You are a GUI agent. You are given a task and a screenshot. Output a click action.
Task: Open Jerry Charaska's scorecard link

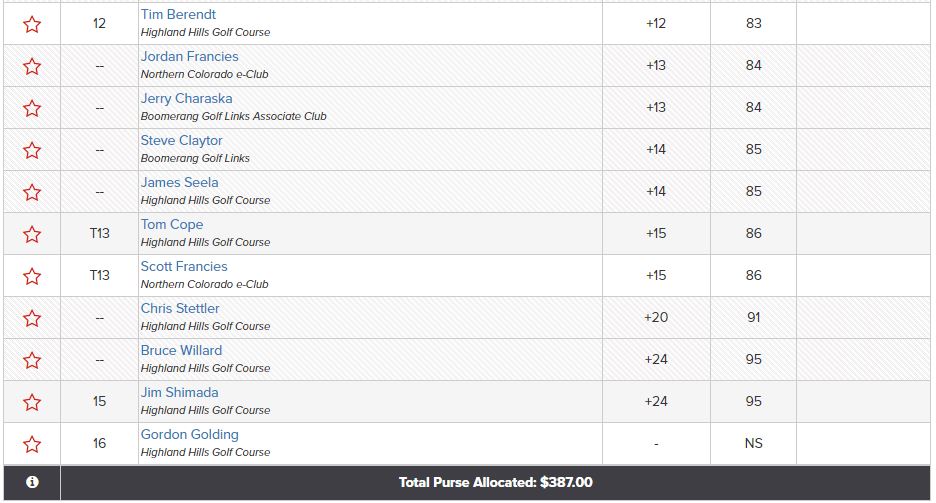[x=186, y=98]
